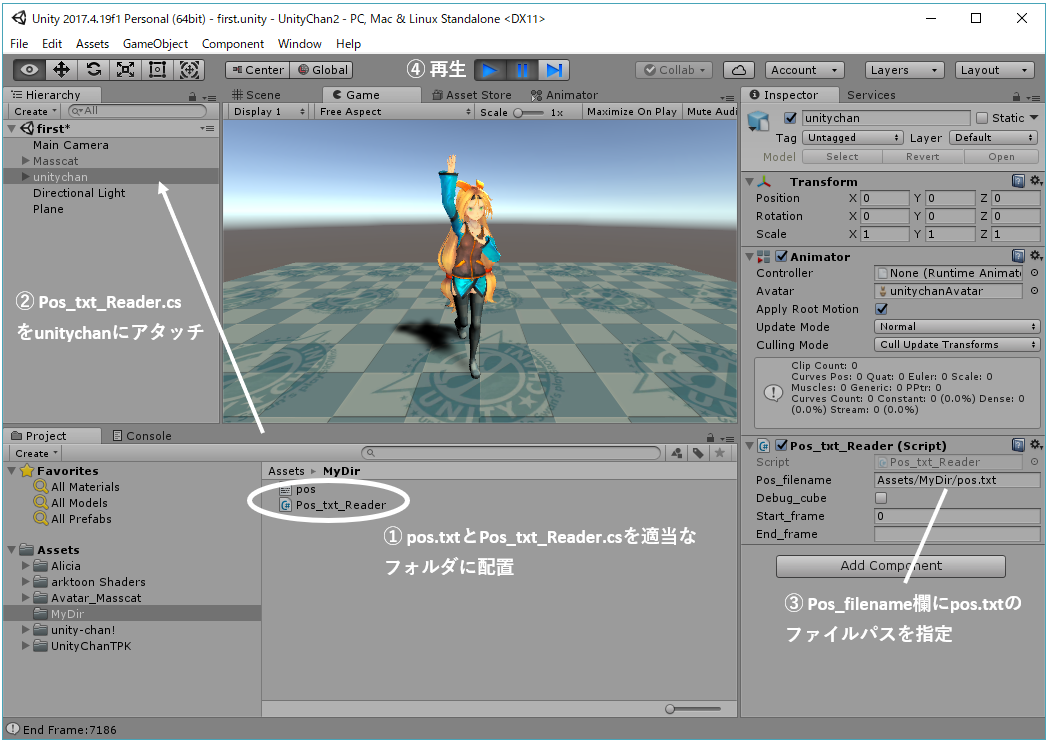
Task: Open the Update Mode dropdown
Action: tap(957, 326)
